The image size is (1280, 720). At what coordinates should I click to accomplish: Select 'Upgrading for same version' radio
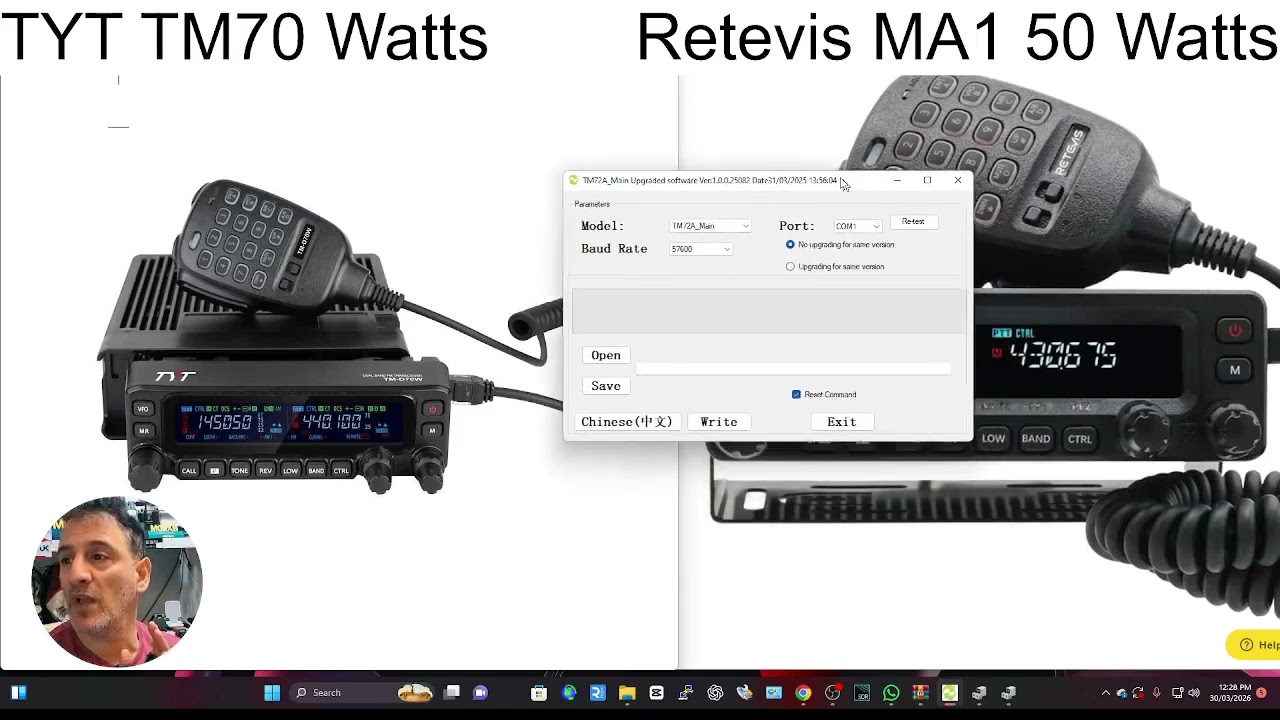pyautogui.click(x=790, y=267)
